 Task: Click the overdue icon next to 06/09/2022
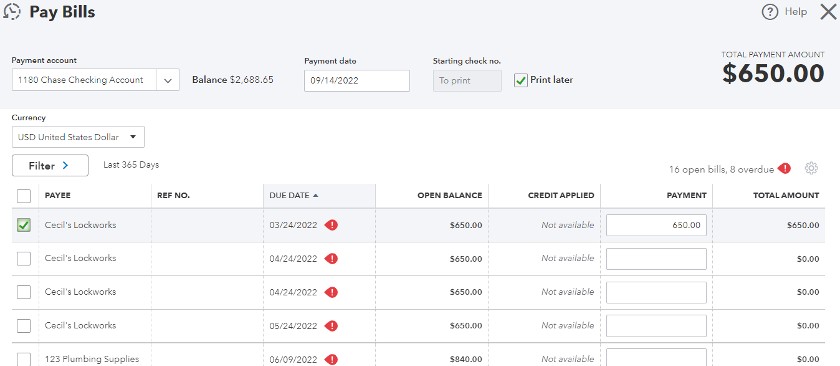[332, 359]
